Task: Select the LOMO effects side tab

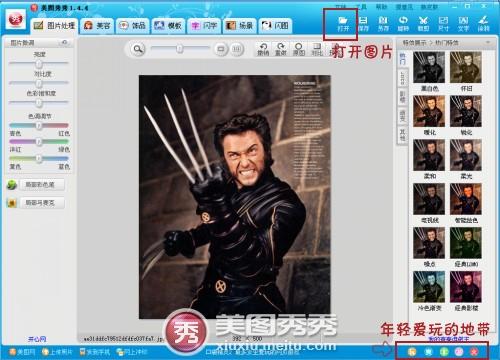Action: point(403,78)
